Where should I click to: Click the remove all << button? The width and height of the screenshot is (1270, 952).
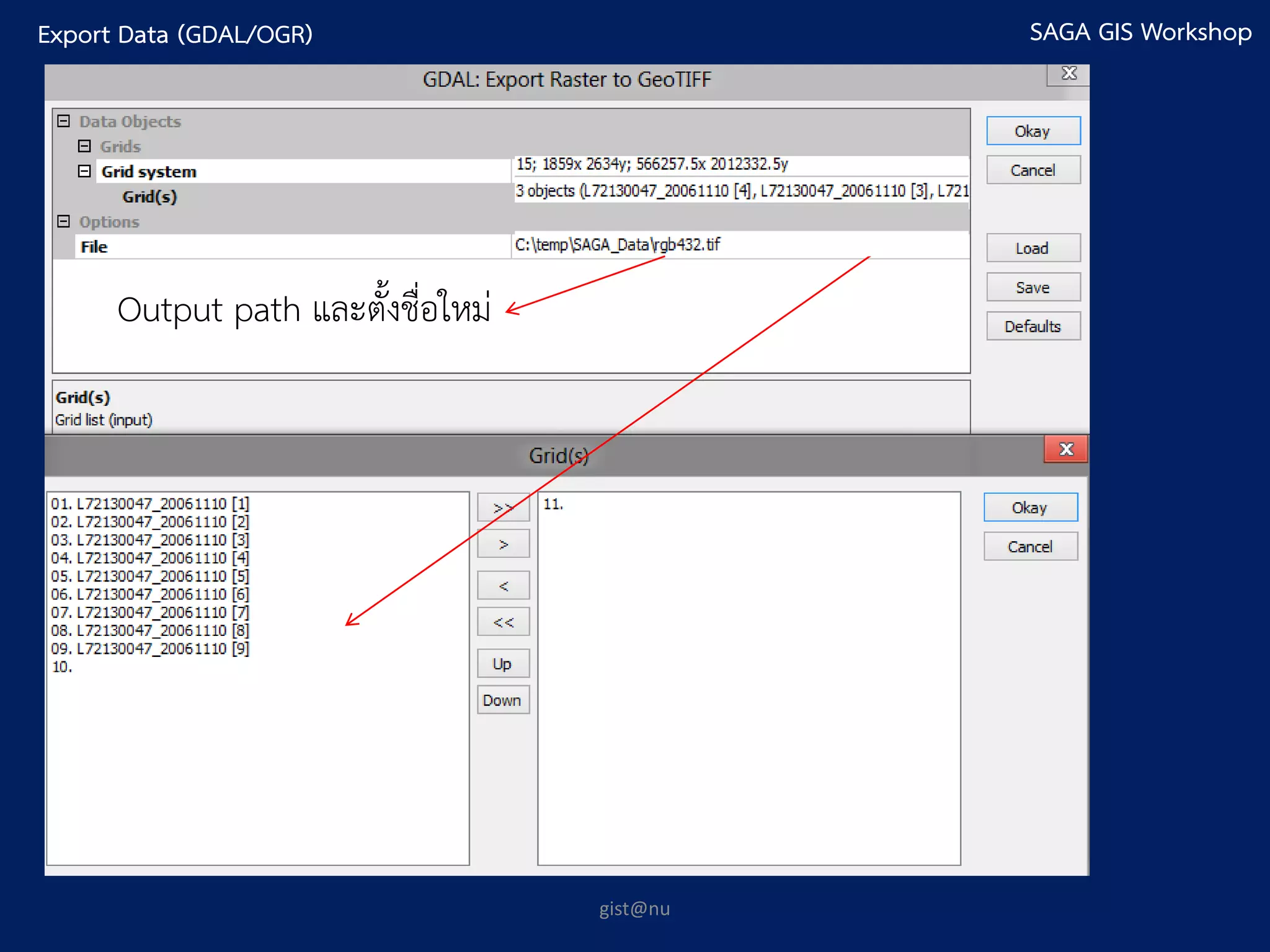point(504,622)
